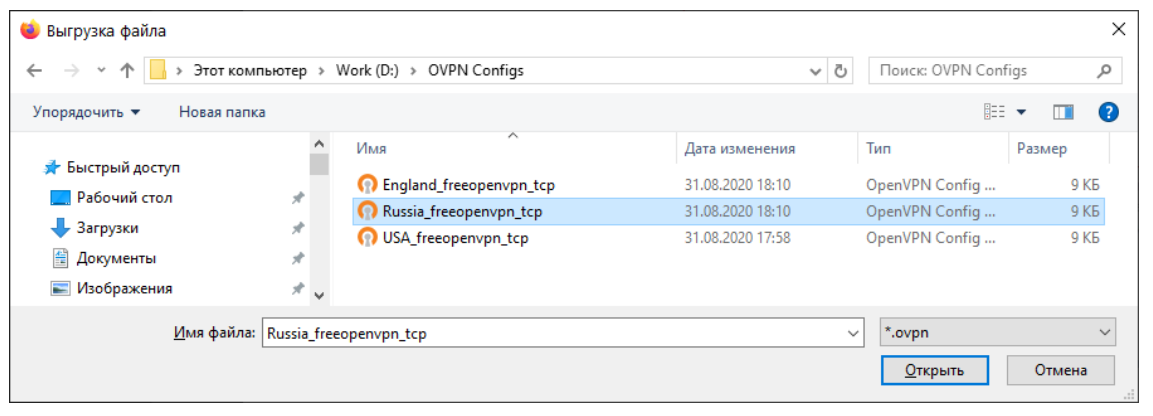This screenshot has width=1153, height=416.
Task: Toggle the preview pane icon
Action: [1062, 112]
